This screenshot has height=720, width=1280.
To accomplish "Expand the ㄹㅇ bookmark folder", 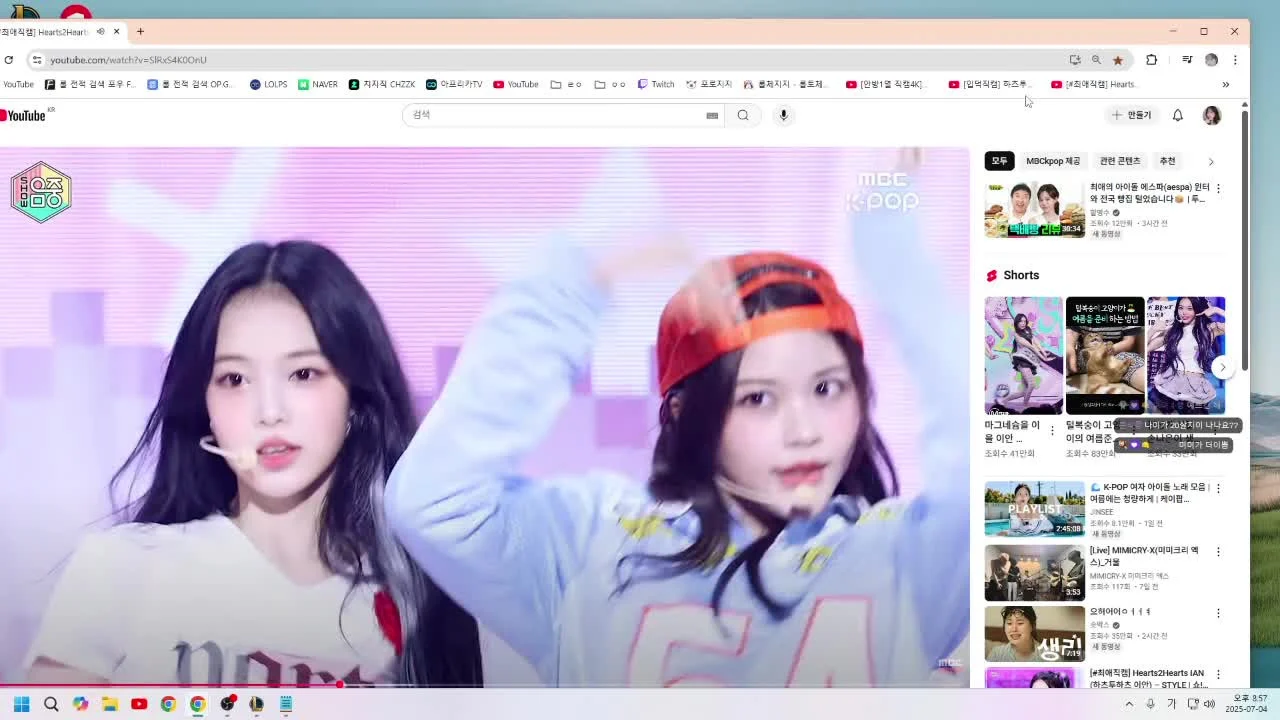I will 566,85.
